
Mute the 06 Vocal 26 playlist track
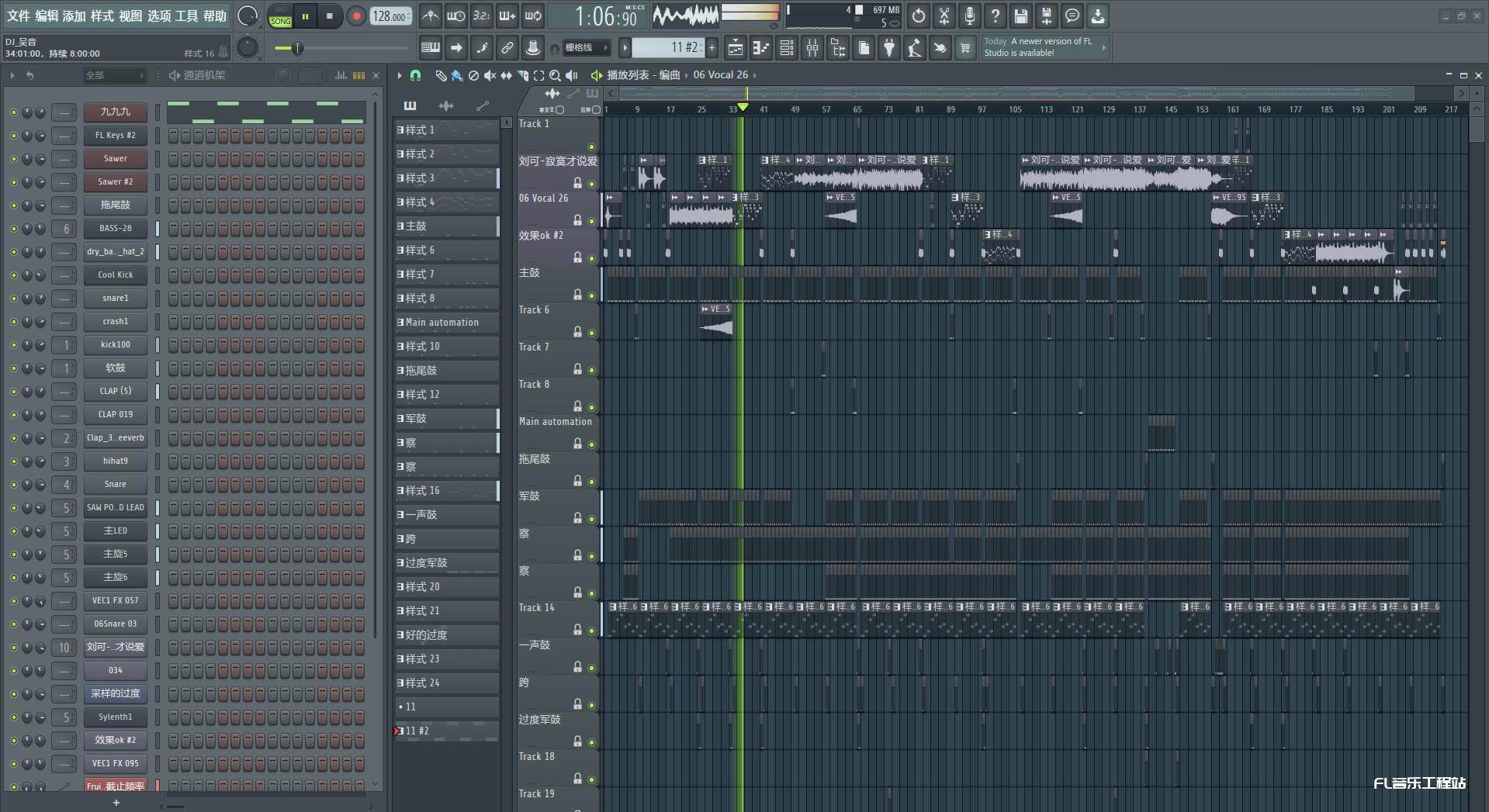tap(591, 221)
